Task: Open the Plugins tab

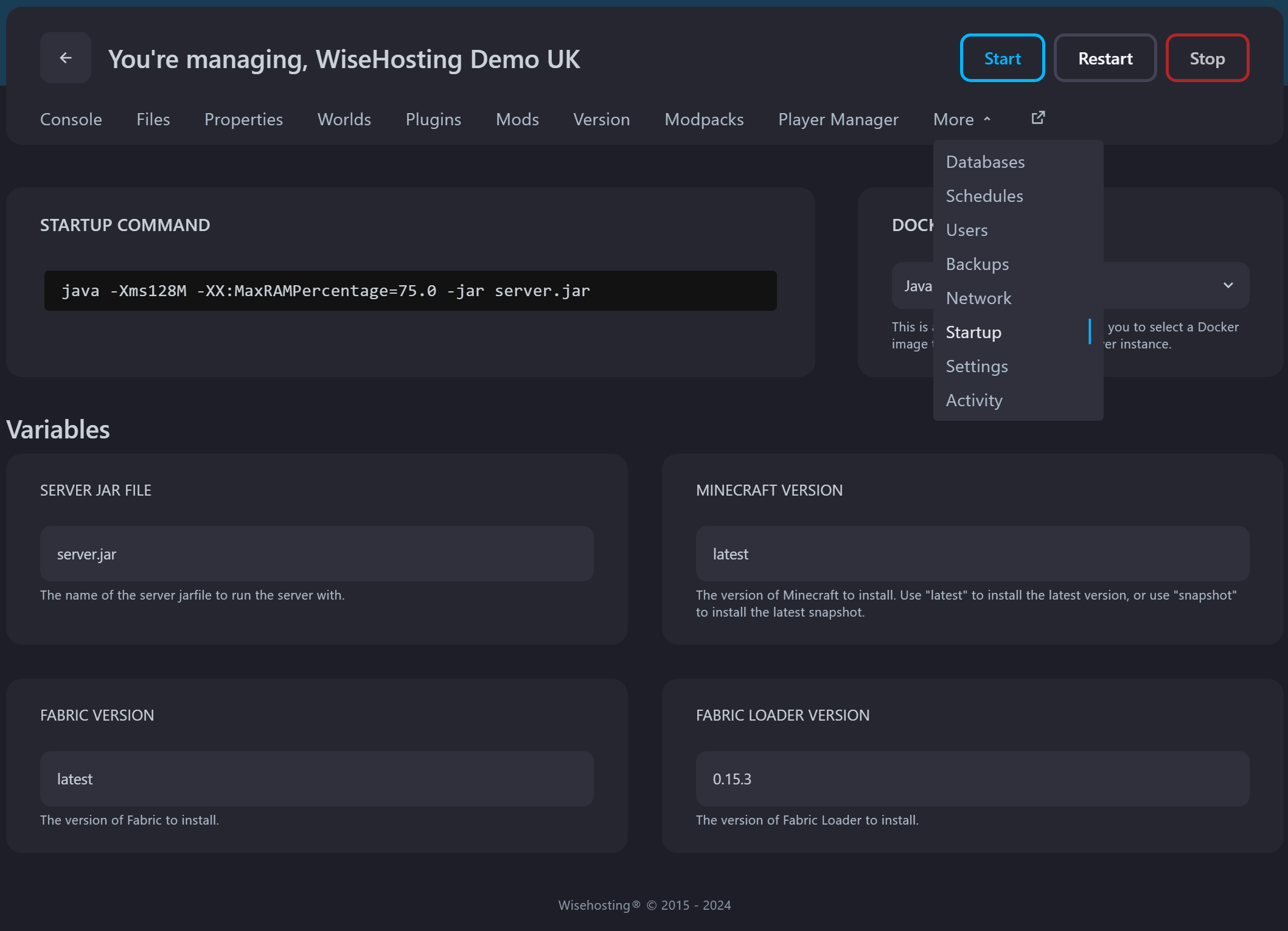Action: (x=433, y=119)
